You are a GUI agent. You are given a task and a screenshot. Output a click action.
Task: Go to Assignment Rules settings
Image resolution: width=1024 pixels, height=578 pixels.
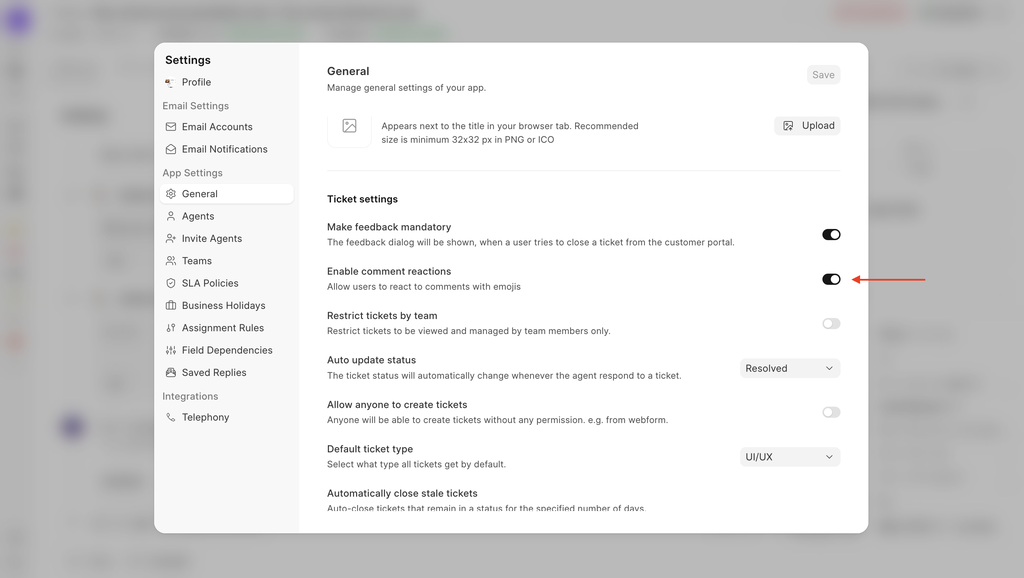222,328
